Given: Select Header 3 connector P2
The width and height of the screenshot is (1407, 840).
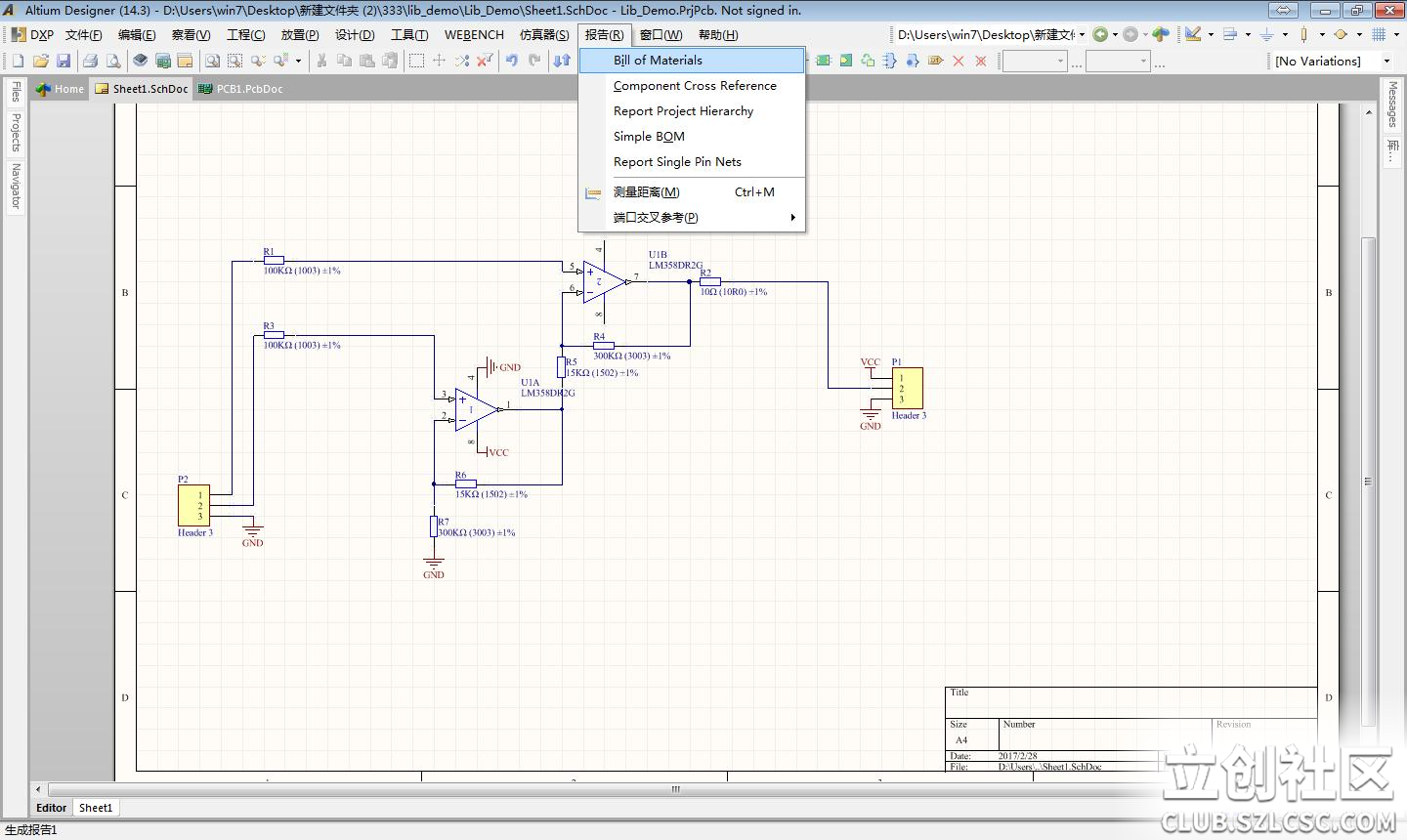Looking at the screenshot, I should 193,505.
